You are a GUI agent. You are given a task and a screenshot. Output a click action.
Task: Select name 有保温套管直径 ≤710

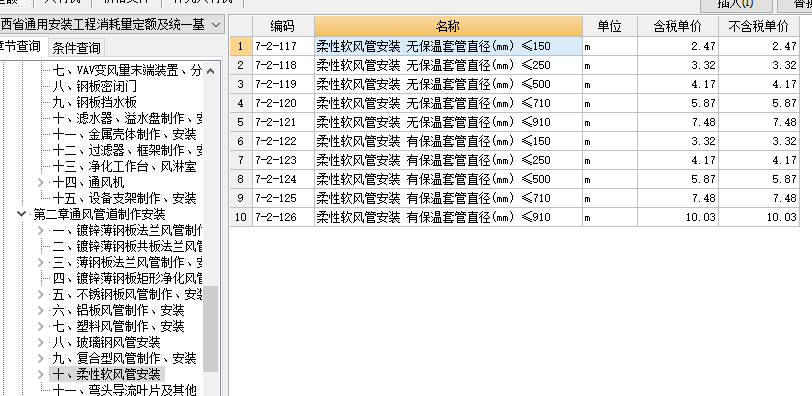pyautogui.click(x=448, y=198)
